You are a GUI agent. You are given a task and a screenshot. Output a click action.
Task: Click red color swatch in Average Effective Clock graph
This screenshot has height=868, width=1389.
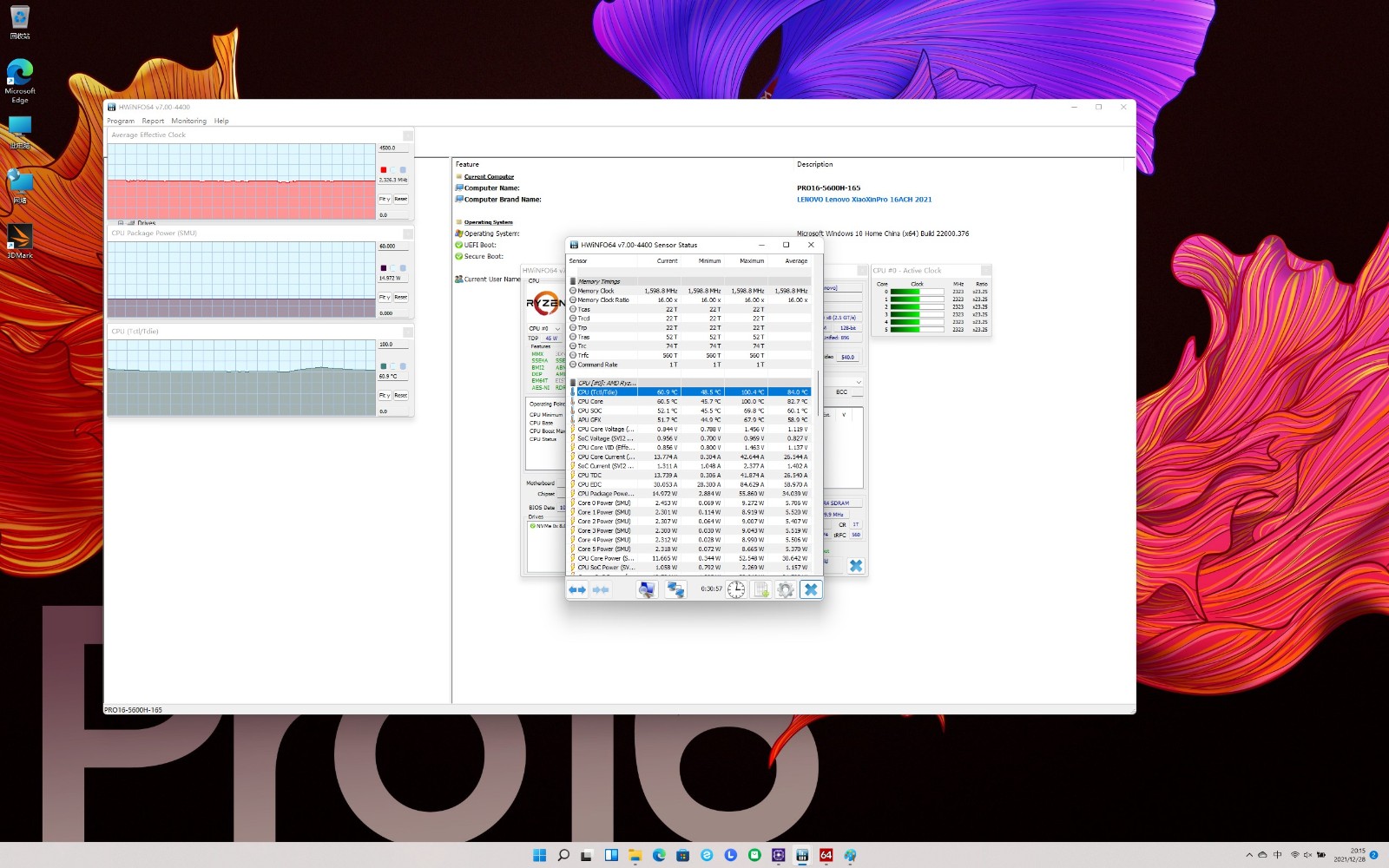(383, 170)
